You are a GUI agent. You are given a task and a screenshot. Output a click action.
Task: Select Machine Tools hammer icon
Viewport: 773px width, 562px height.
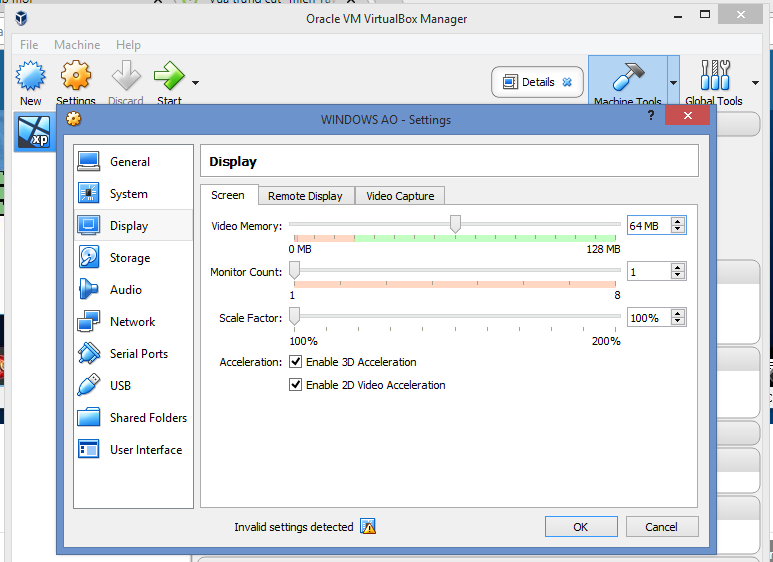[x=628, y=76]
